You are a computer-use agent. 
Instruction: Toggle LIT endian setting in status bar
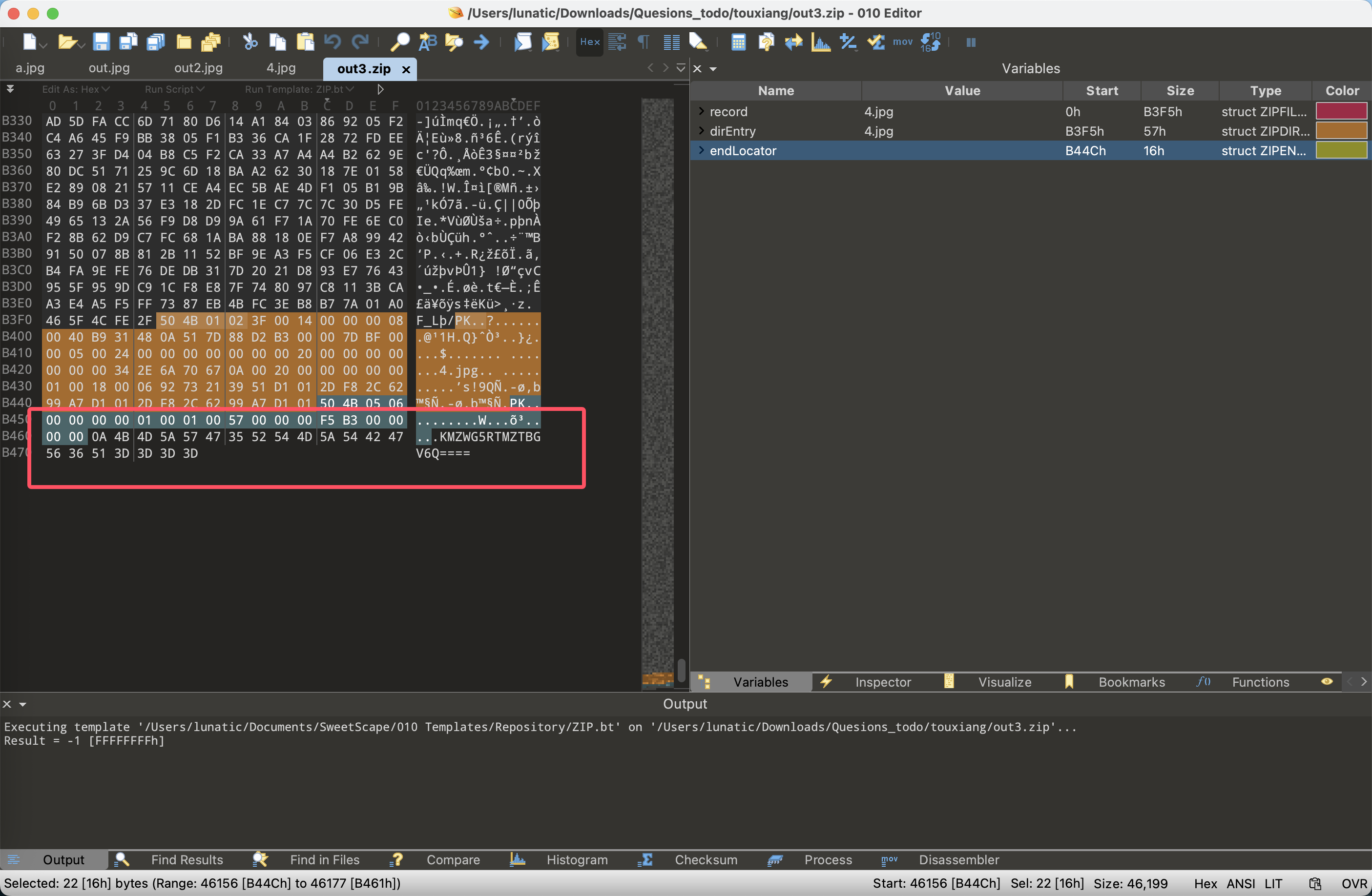coord(1273,883)
